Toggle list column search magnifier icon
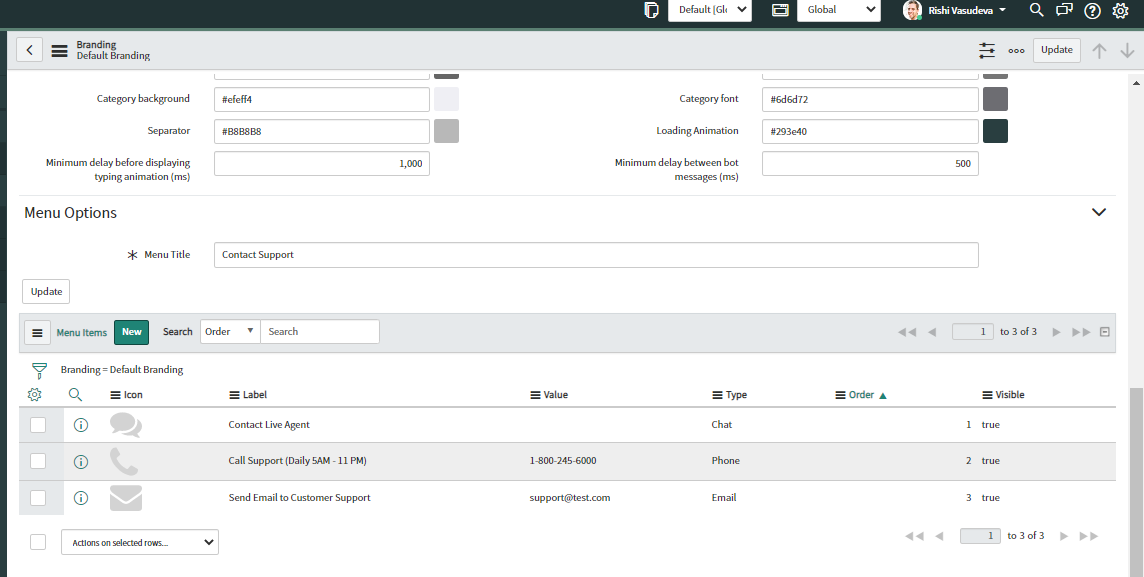Viewport: 1144px width, 577px height. pyautogui.click(x=75, y=395)
